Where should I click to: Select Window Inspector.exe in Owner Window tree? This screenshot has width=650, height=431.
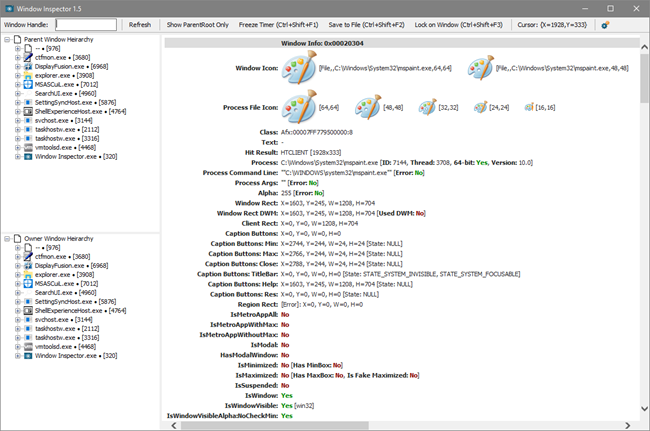point(75,355)
